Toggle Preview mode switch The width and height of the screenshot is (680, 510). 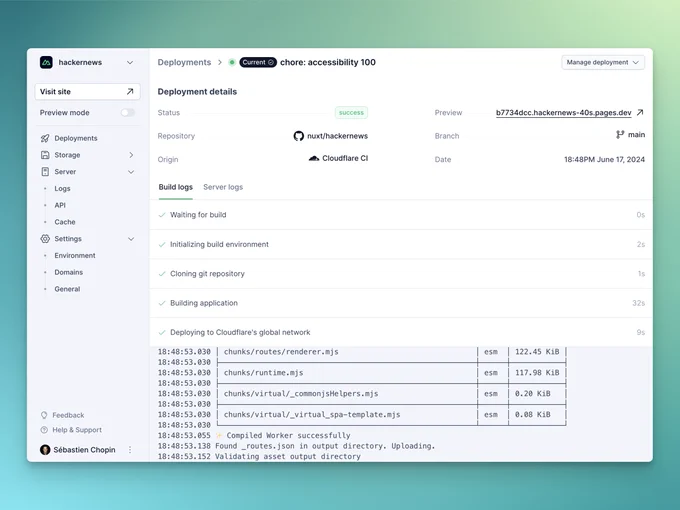pyautogui.click(x=128, y=113)
